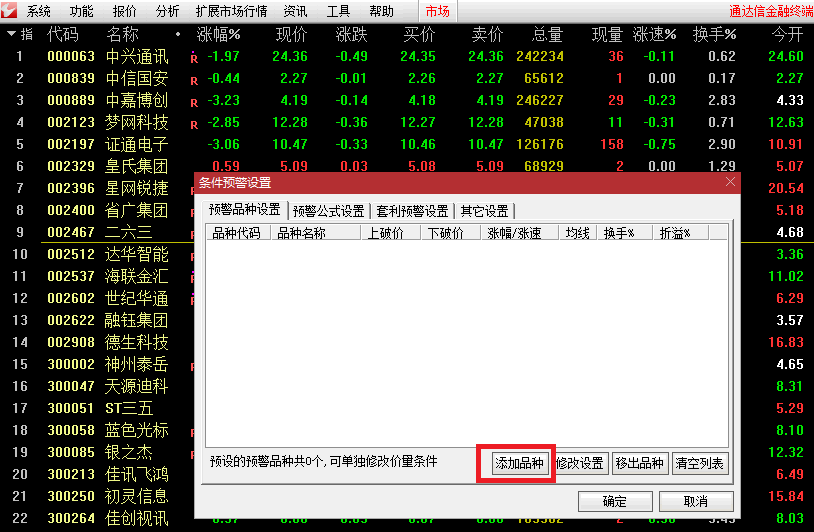Screen dimensions: 814x532
Task: Open the 帮助 menu
Action: [x=381, y=11]
